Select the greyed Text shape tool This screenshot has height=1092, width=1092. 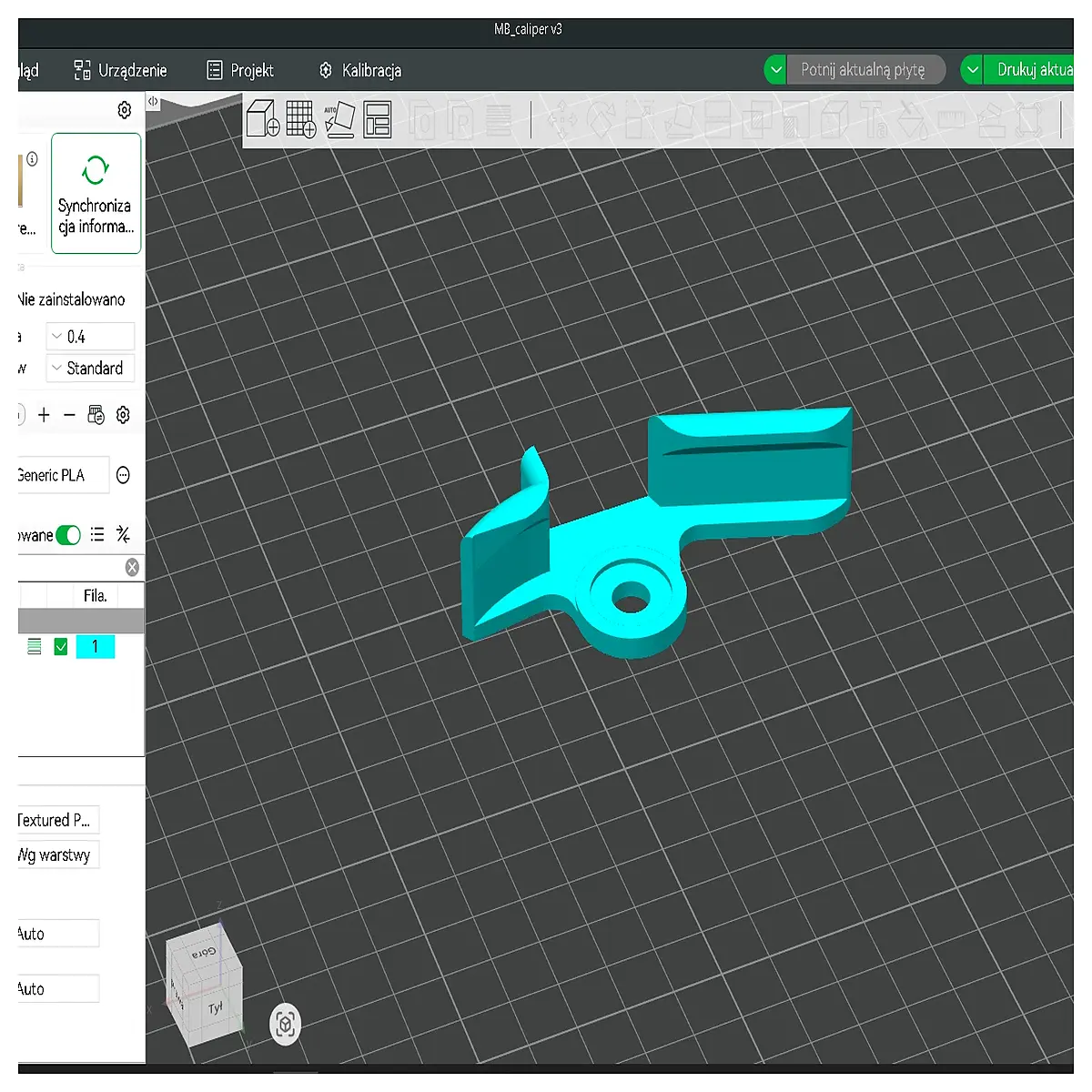tap(875, 120)
